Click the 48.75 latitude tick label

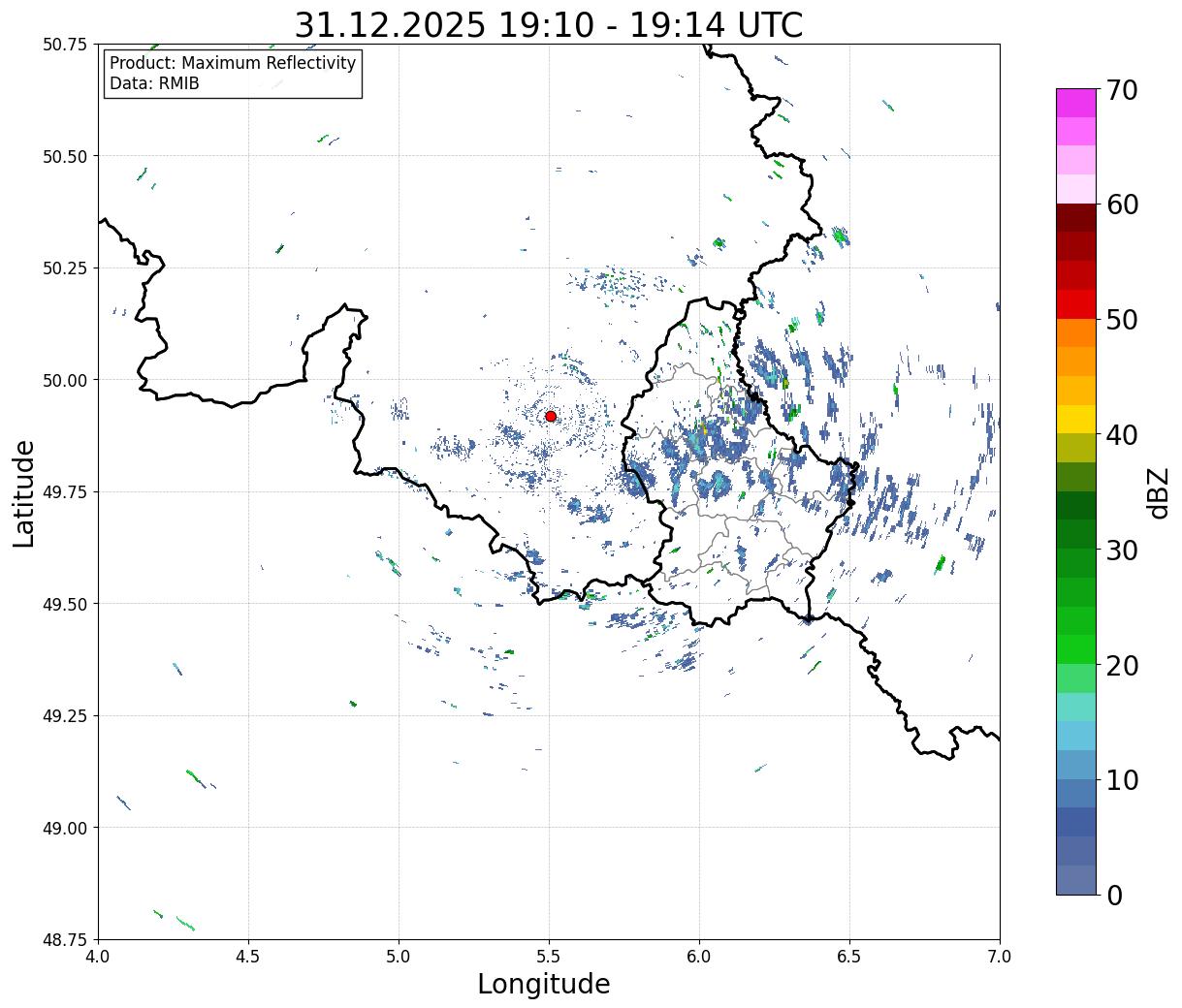coord(65,939)
